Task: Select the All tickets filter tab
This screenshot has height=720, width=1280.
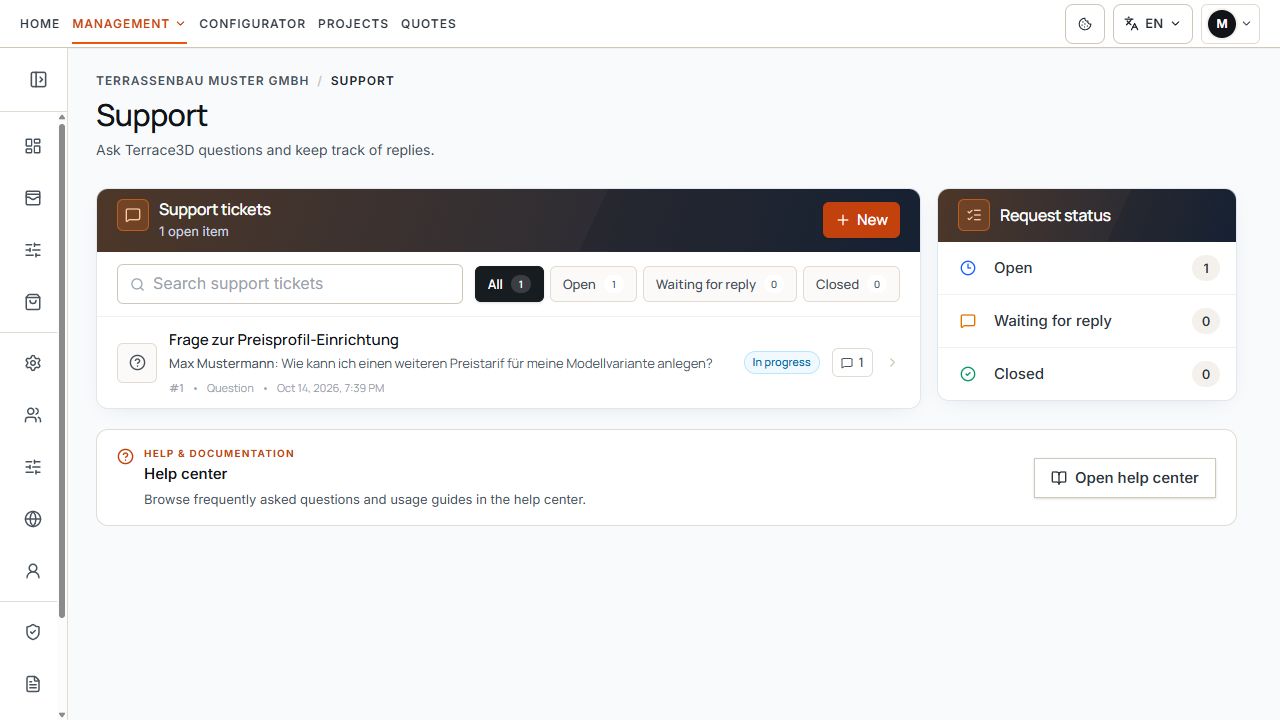Action: click(509, 284)
